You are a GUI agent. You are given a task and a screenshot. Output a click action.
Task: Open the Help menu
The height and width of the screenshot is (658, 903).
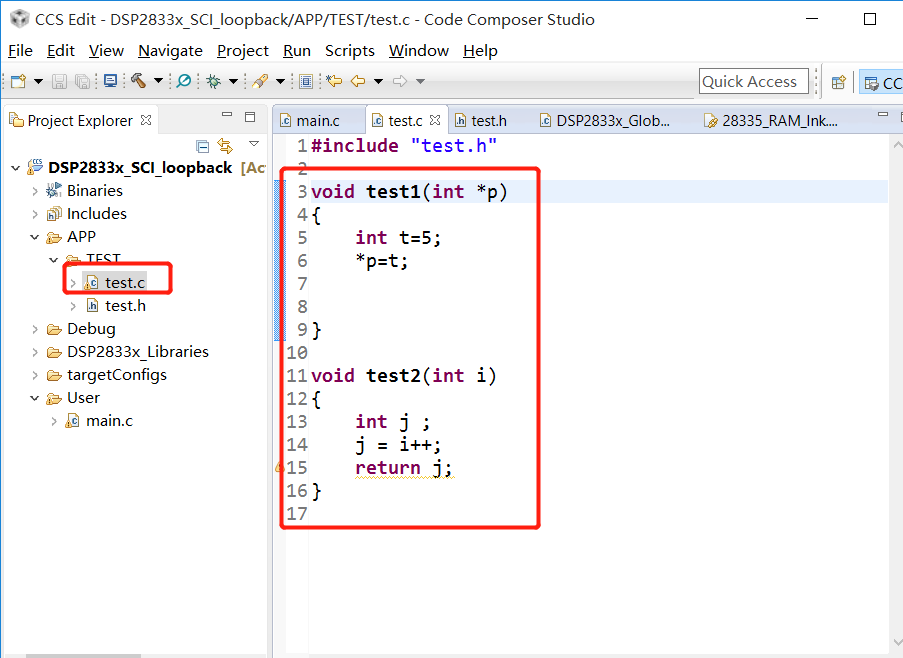[x=480, y=51]
